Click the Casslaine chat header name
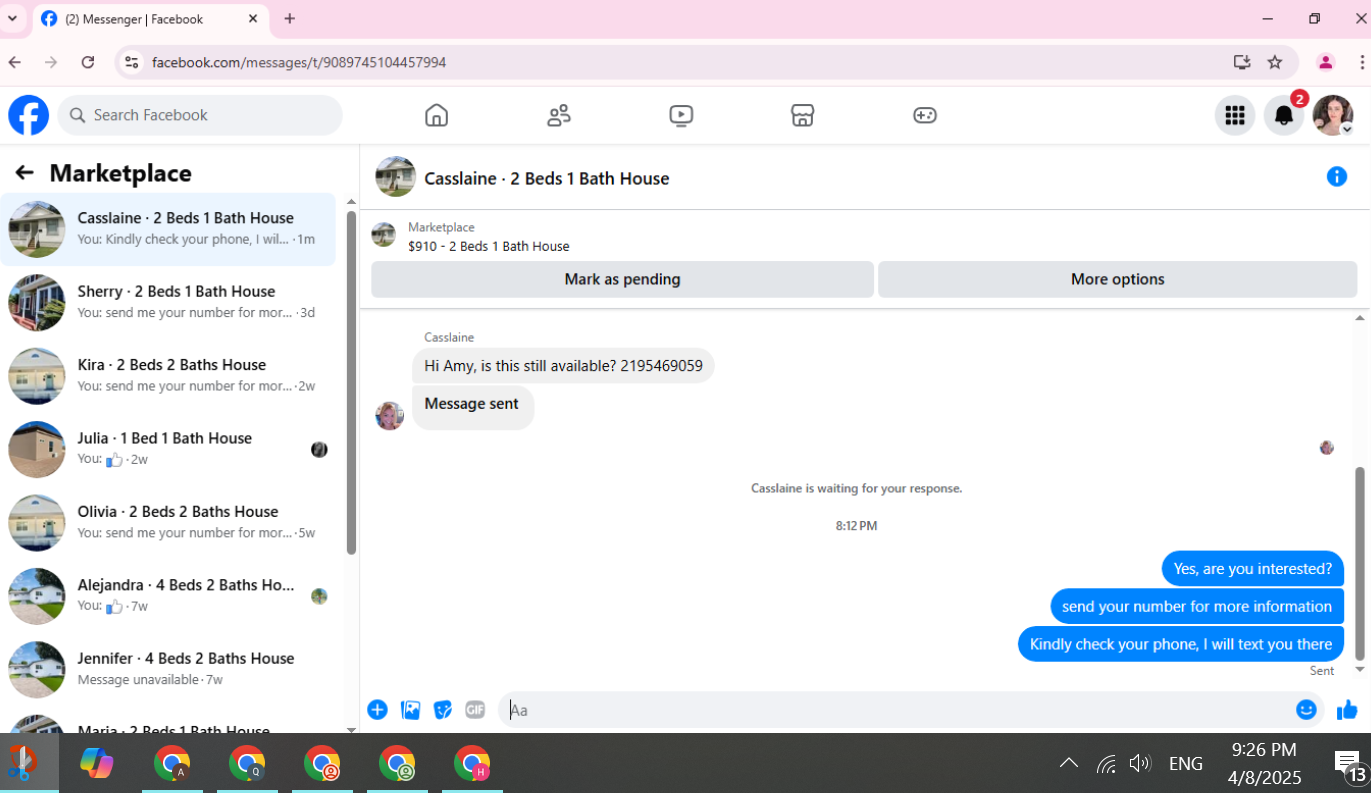 [x=546, y=178]
